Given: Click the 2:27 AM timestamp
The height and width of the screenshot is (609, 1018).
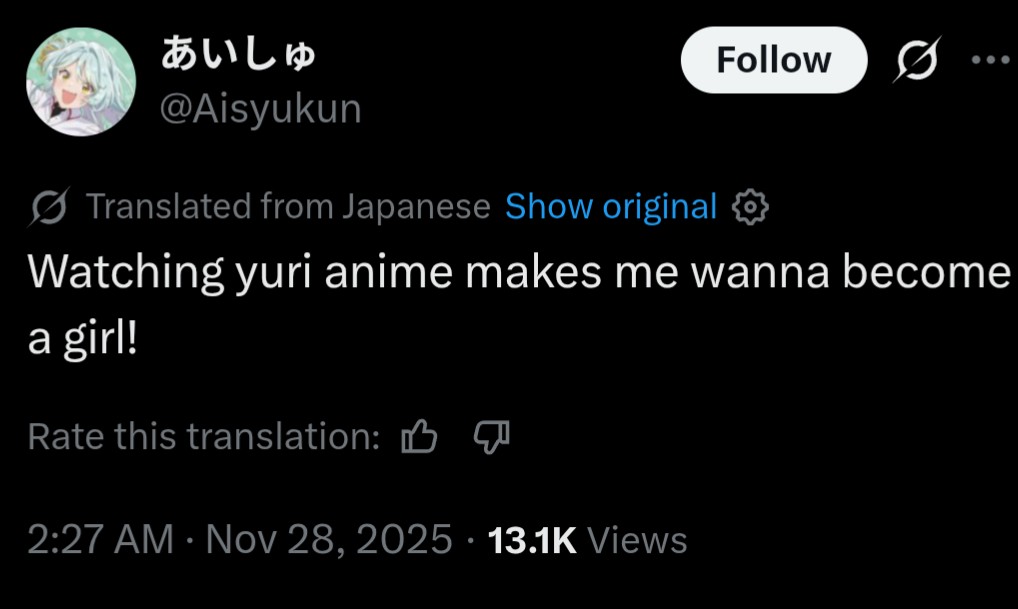Looking at the screenshot, I should 100,540.
